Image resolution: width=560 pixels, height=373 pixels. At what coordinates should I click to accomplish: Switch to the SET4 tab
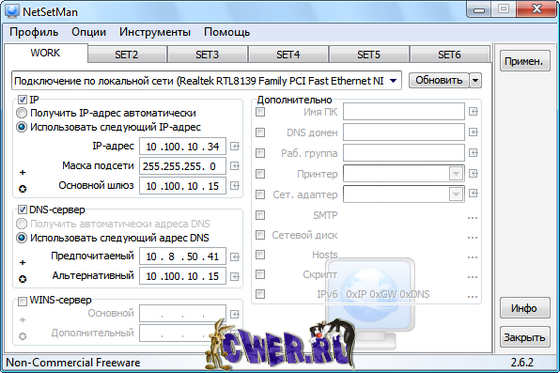pos(288,55)
